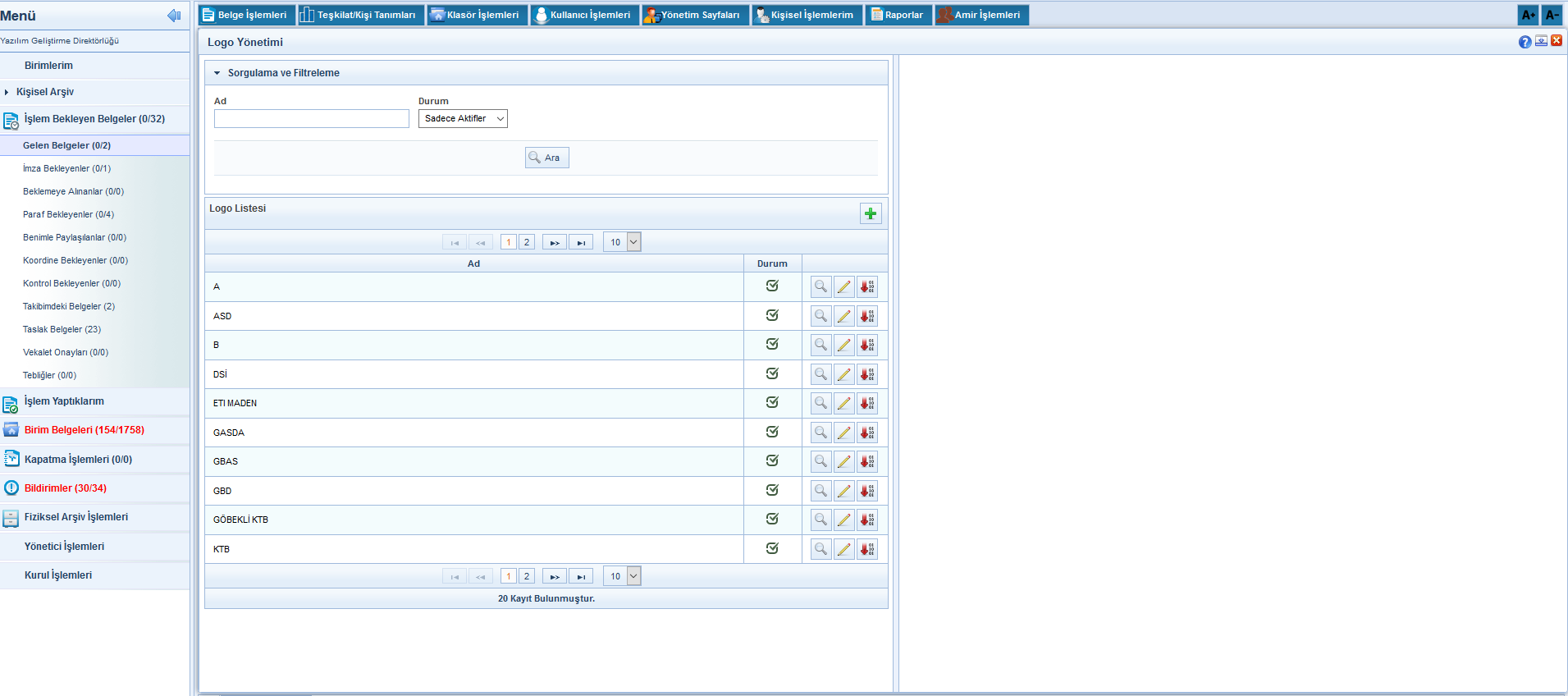
Task: Open the help question mark icon
Action: coord(1525,42)
